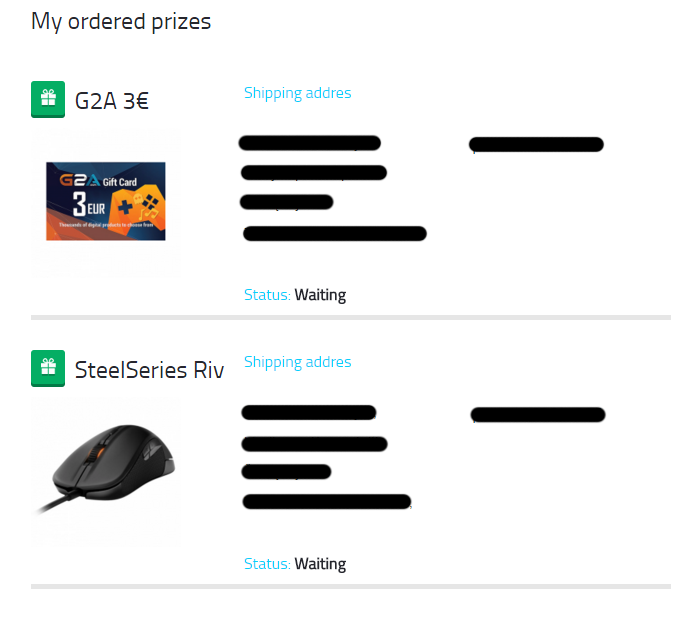Click the green gift icon beside SteelSeries Riv
The height and width of the screenshot is (623, 688).
pos(48,368)
